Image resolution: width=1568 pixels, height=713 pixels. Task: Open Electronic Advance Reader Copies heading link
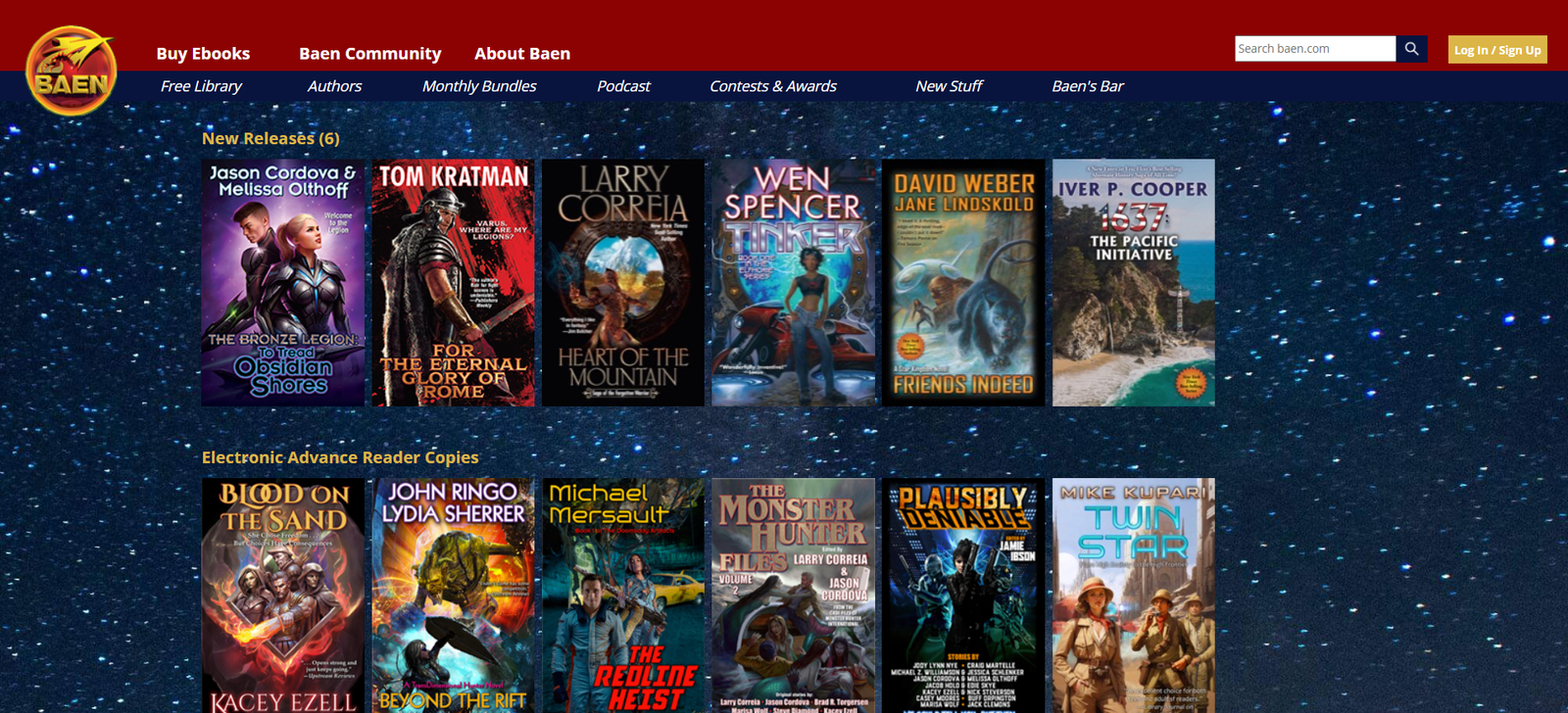(x=340, y=457)
